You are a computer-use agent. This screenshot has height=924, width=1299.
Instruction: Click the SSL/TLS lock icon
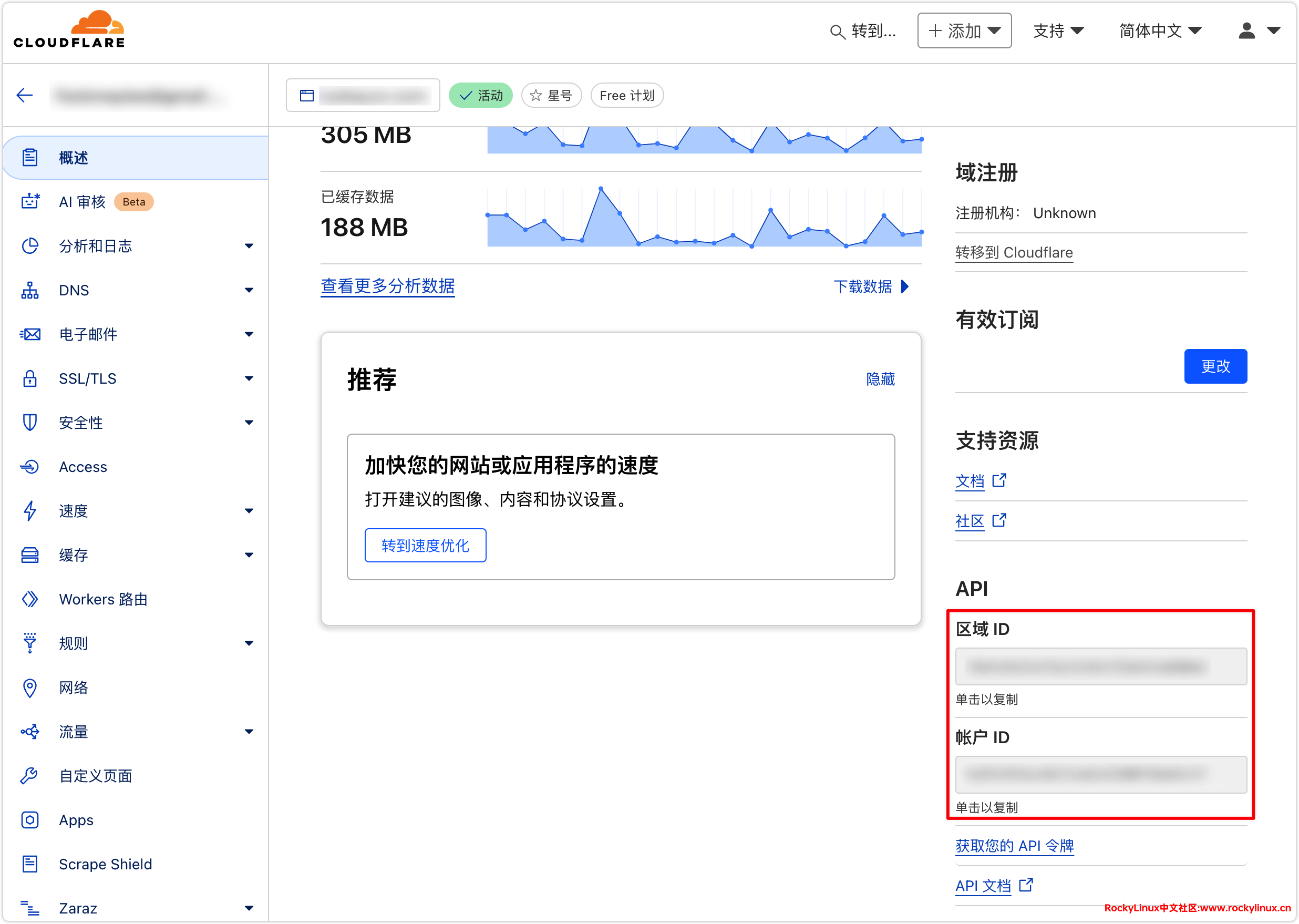(29, 378)
